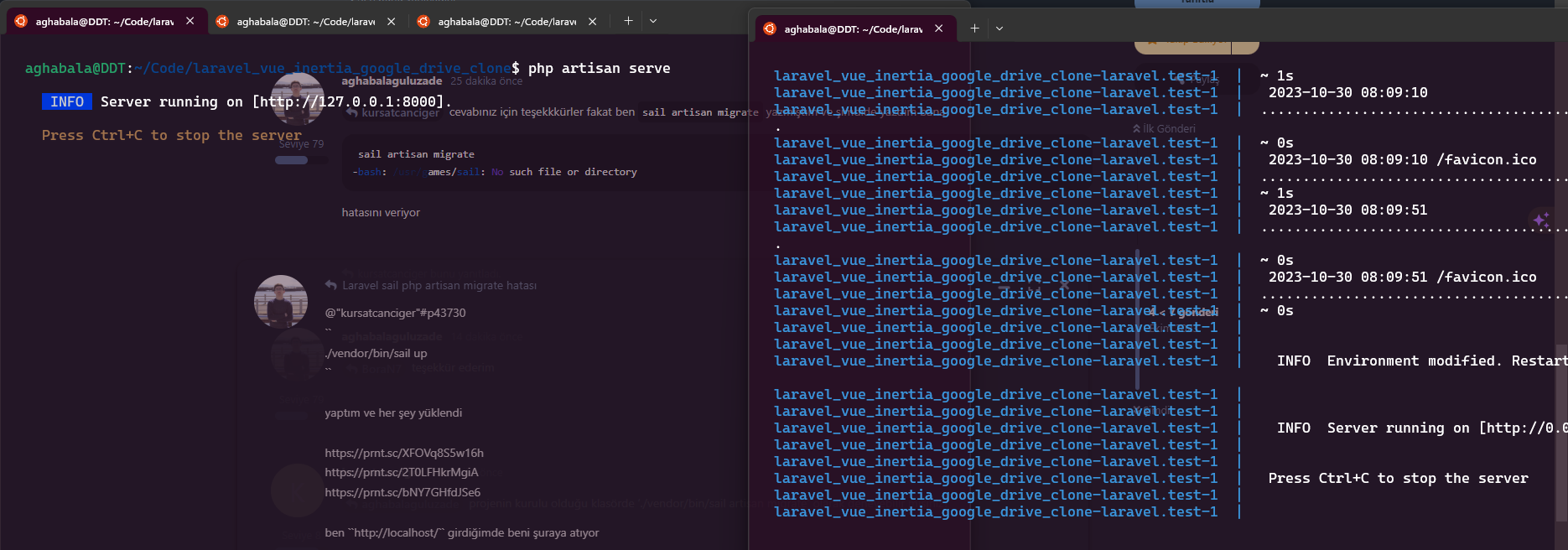The height and width of the screenshot is (550, 1568).
Task: Click the avatar beside '@"kursatcanciger"#p43730' post
Action: coord(281,301)
